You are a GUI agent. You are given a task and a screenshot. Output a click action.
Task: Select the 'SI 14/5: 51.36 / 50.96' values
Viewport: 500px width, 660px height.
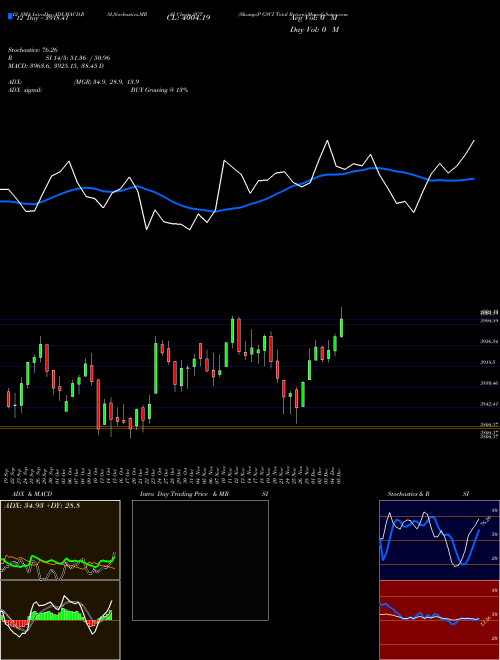pos(78,58)
